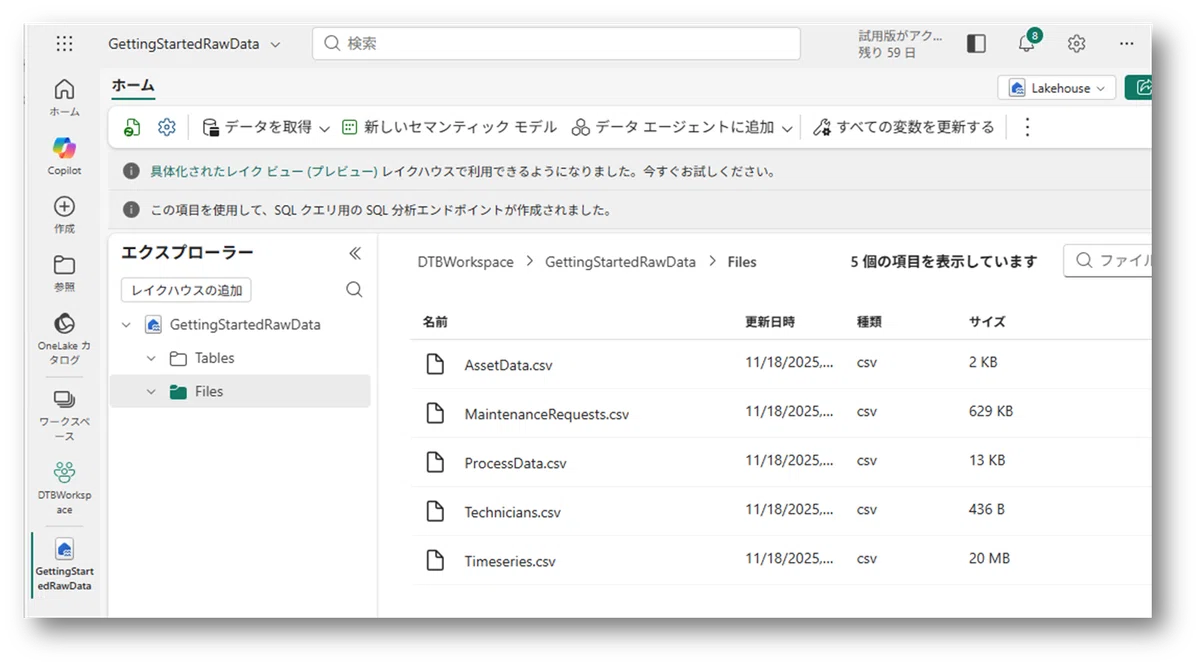Collapse the GettingStartedRawData tree node
1200x666 pixels.
pyautogui.click(x=126, y=324)
